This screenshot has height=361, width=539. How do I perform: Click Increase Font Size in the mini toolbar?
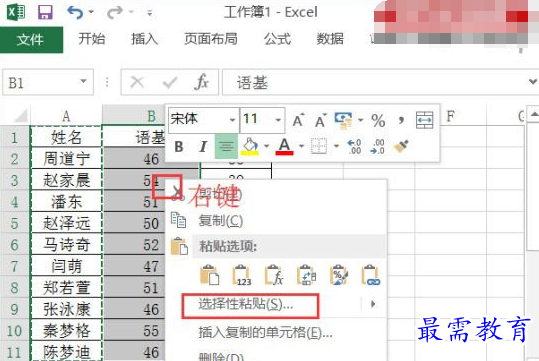pos(298,120)
